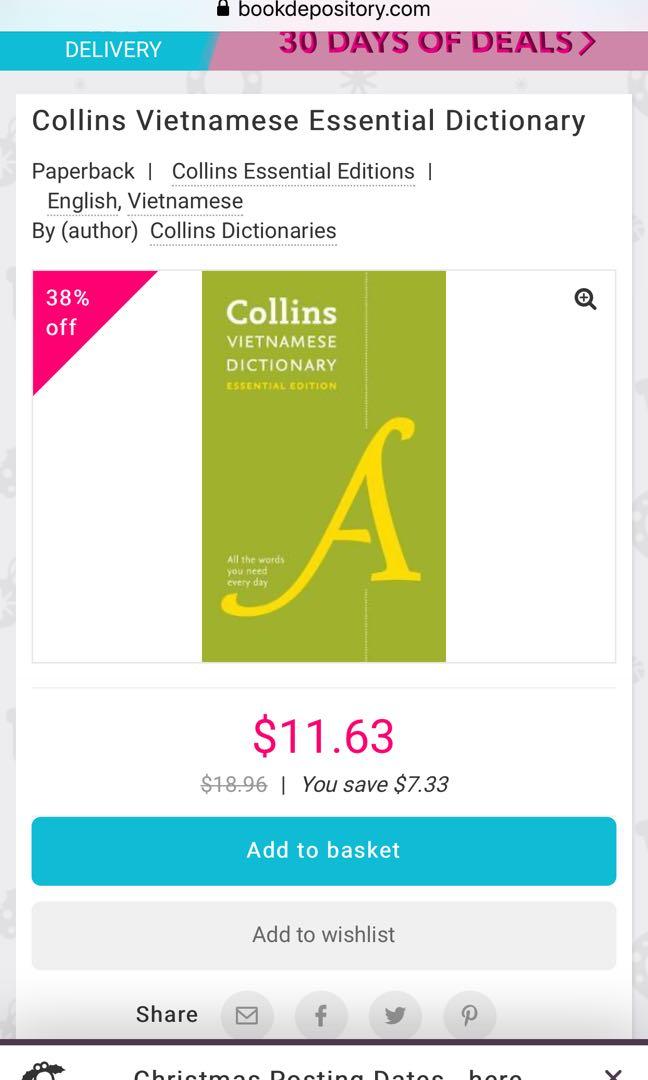Switch to the DELIVERY tab
648x1080 pixels.
[113, 49]
